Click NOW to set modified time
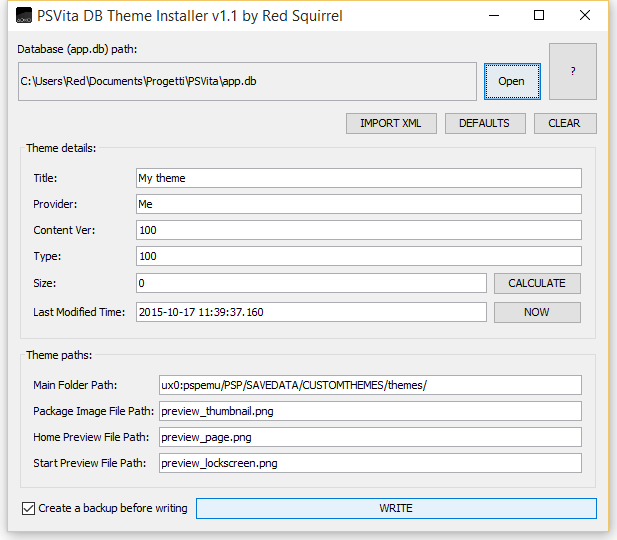 (x=537, y=312)
